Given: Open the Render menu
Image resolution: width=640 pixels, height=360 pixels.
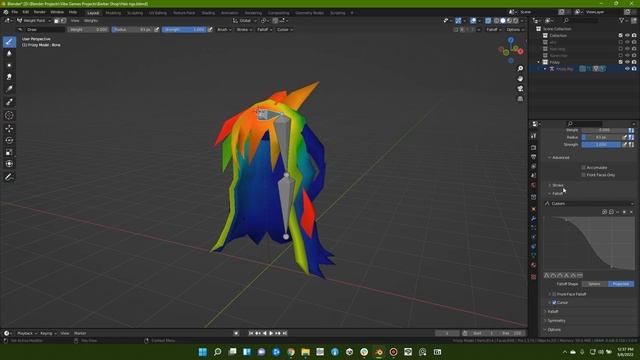Looking at the screenshot, I should pos(40,12).
